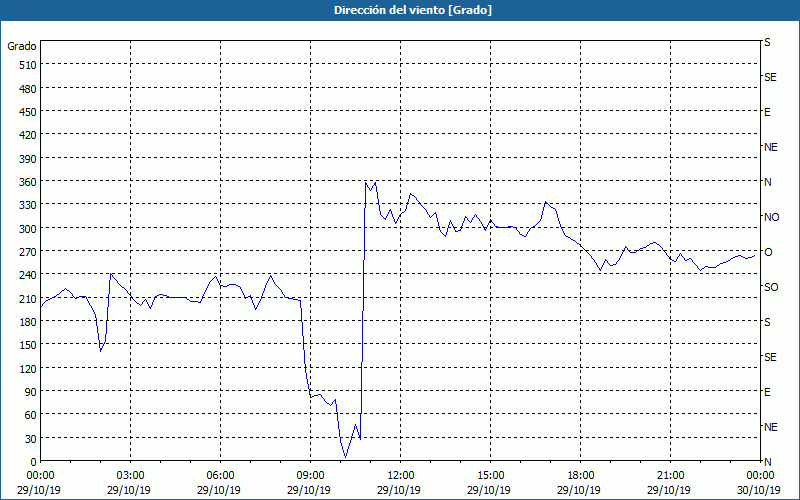The height and width of the screenshot is (500, 800).
Task: Pick the 12:00 time label
Action: pyautogui.click(x=401, y=476)
